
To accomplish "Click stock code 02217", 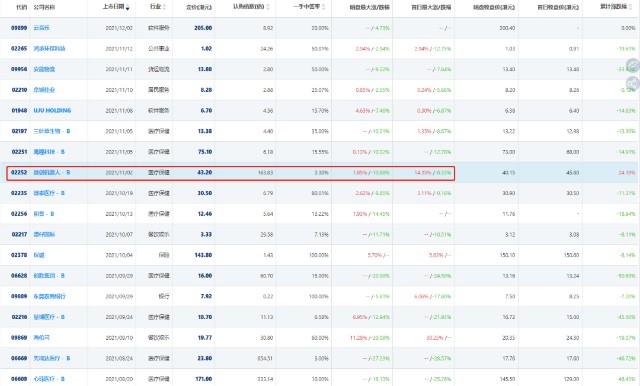I will [19, 234].
